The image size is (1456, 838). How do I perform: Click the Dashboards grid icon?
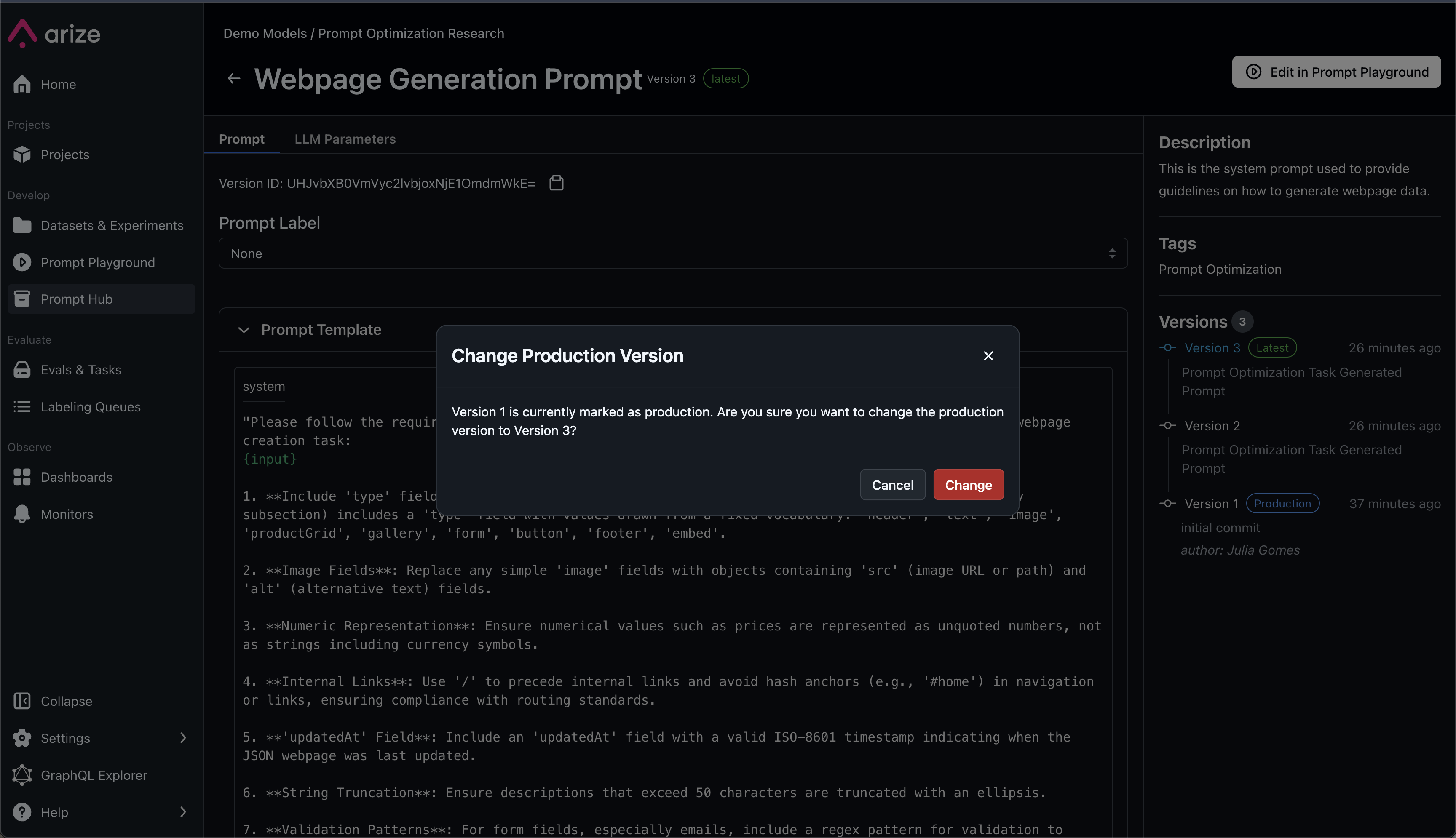(x=22, y=477)
